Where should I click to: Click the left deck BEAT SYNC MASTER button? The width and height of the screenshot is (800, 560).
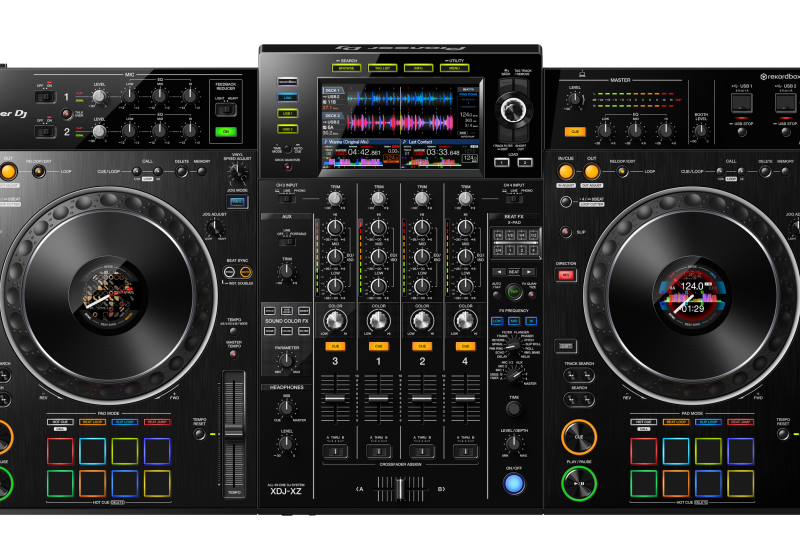[246, 272]
